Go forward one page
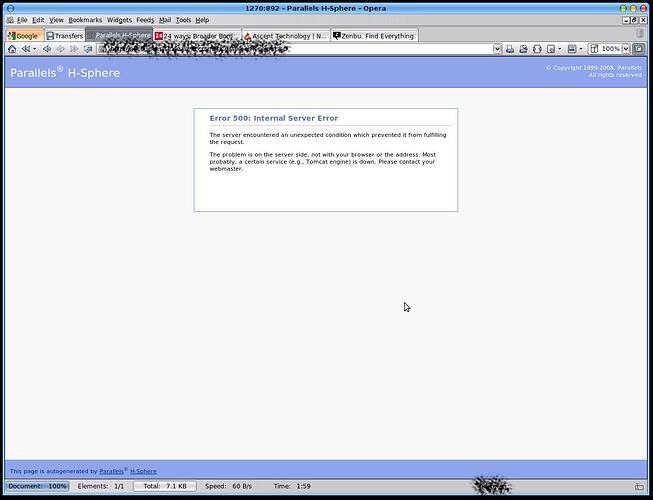 click(x=60, y=49)
